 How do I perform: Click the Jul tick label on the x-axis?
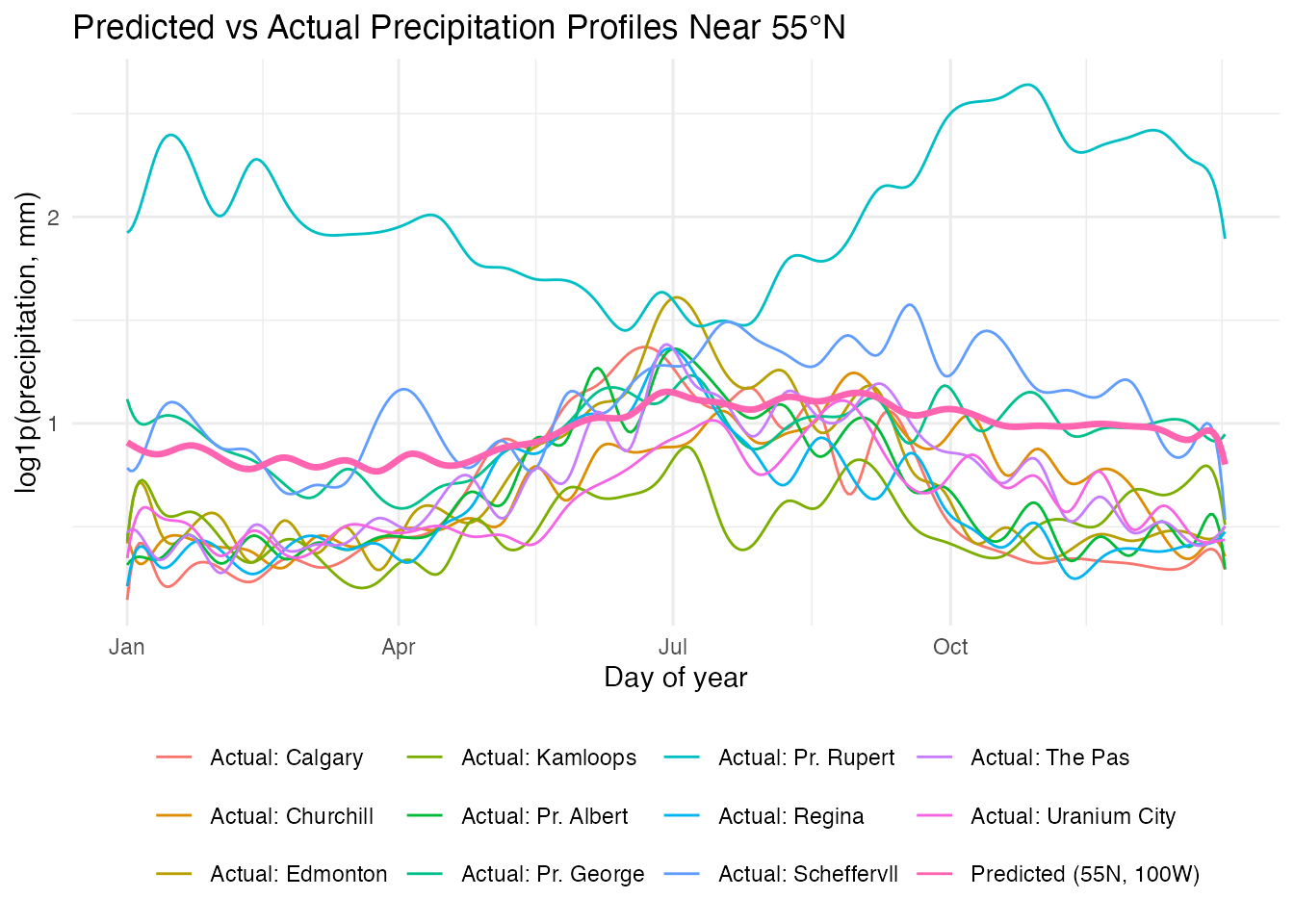pos(672,647)
